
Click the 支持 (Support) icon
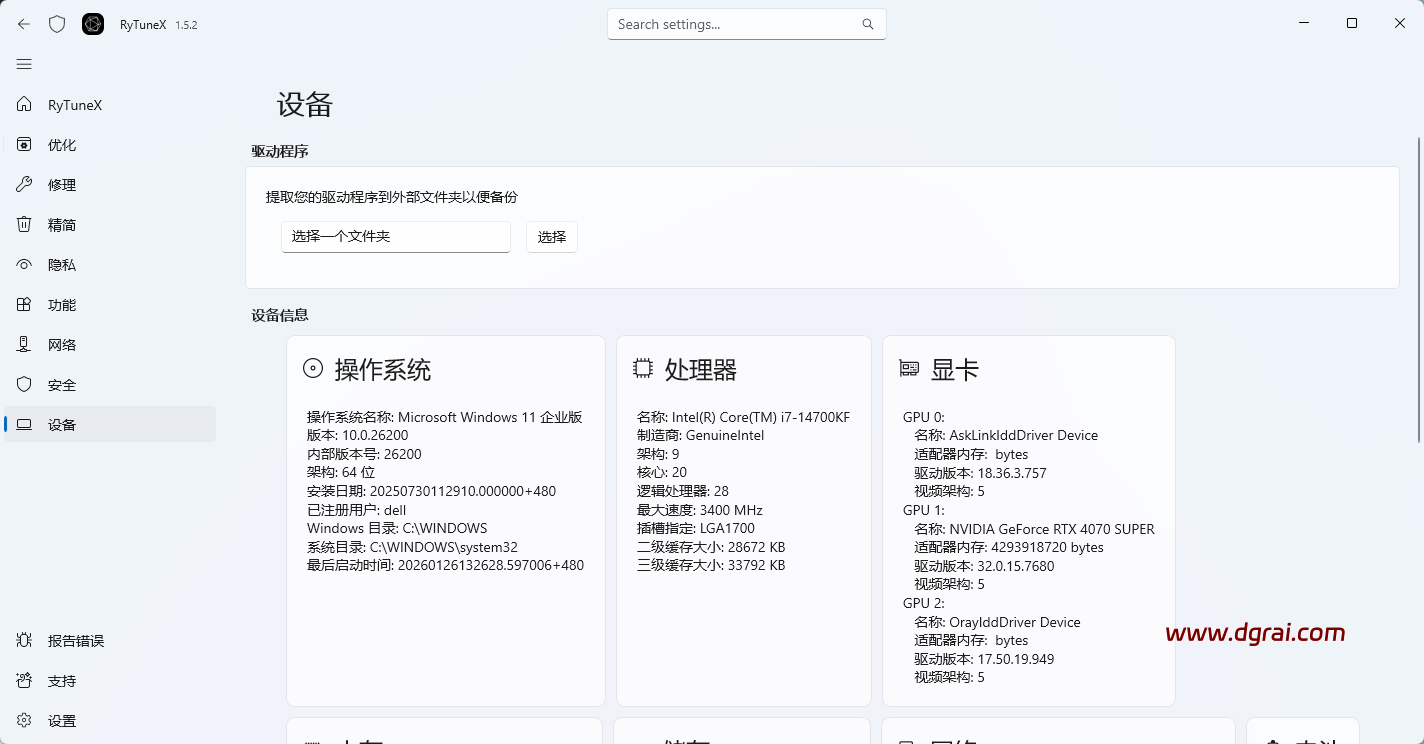[x=24, y=680]
